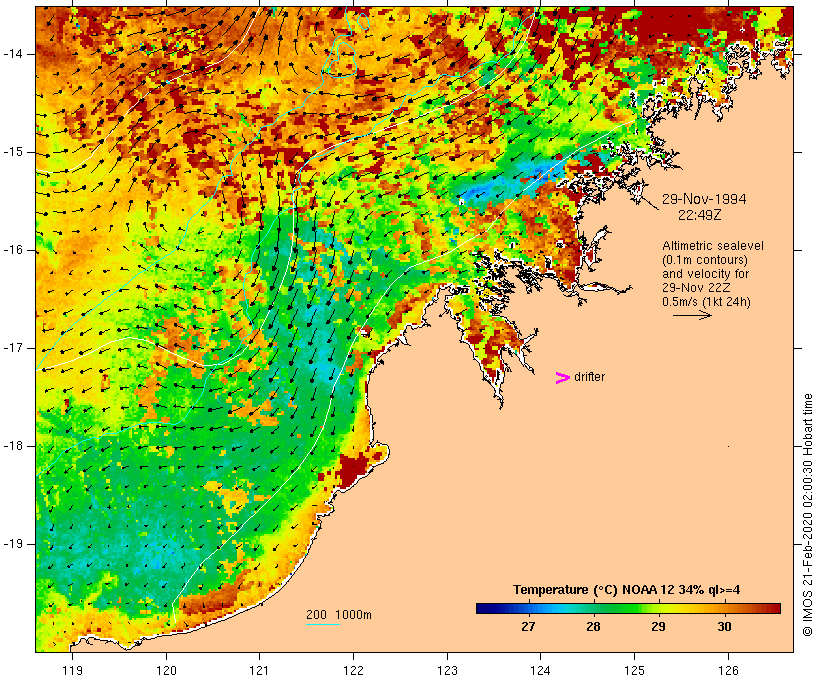This screenshot has width=820, height=680.
Task: Click the '27' colorbar tick label
Action: 528,626
